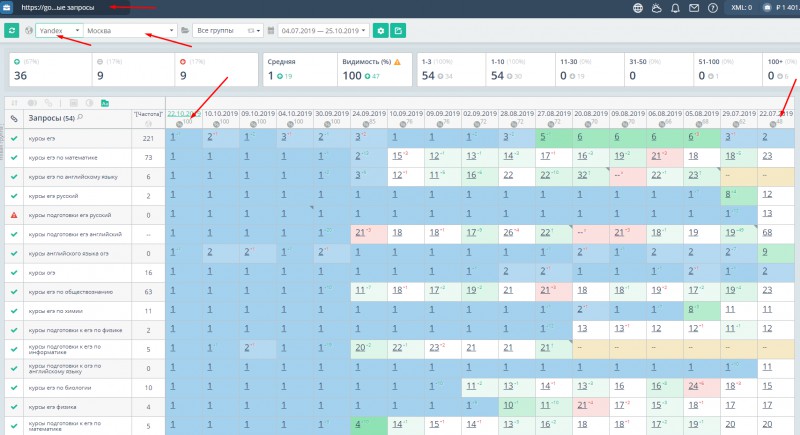Open the 22.10.2019 date column link

click(184, 114)
